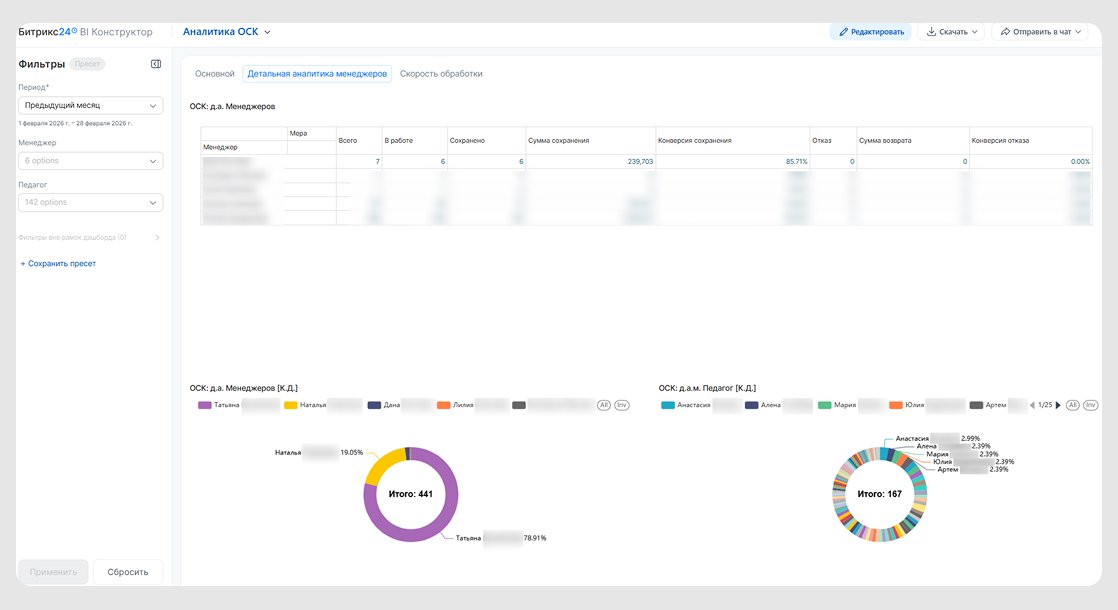This screenshot has width=1118, height=610.
Task: Click the Редактировать button
Action: [870, 32]
